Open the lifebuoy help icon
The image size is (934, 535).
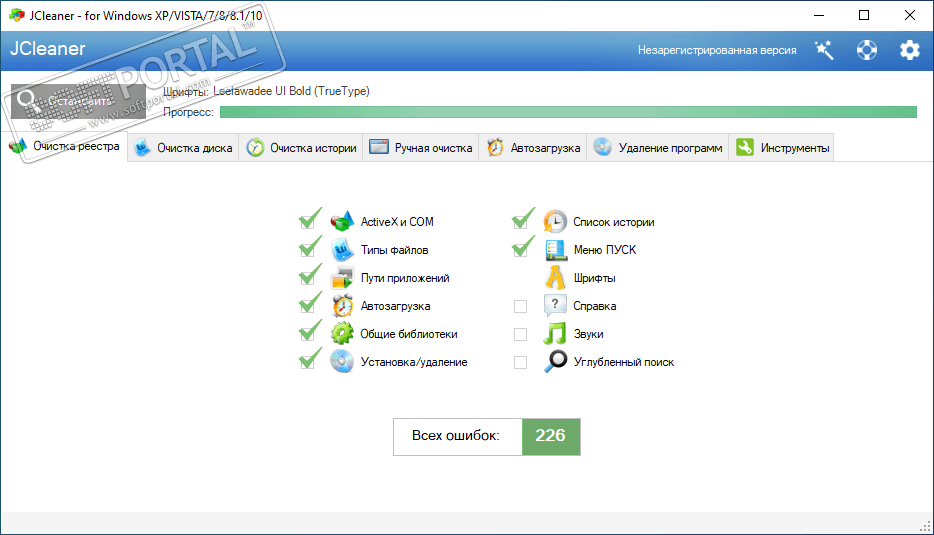(x=867, y=50)
